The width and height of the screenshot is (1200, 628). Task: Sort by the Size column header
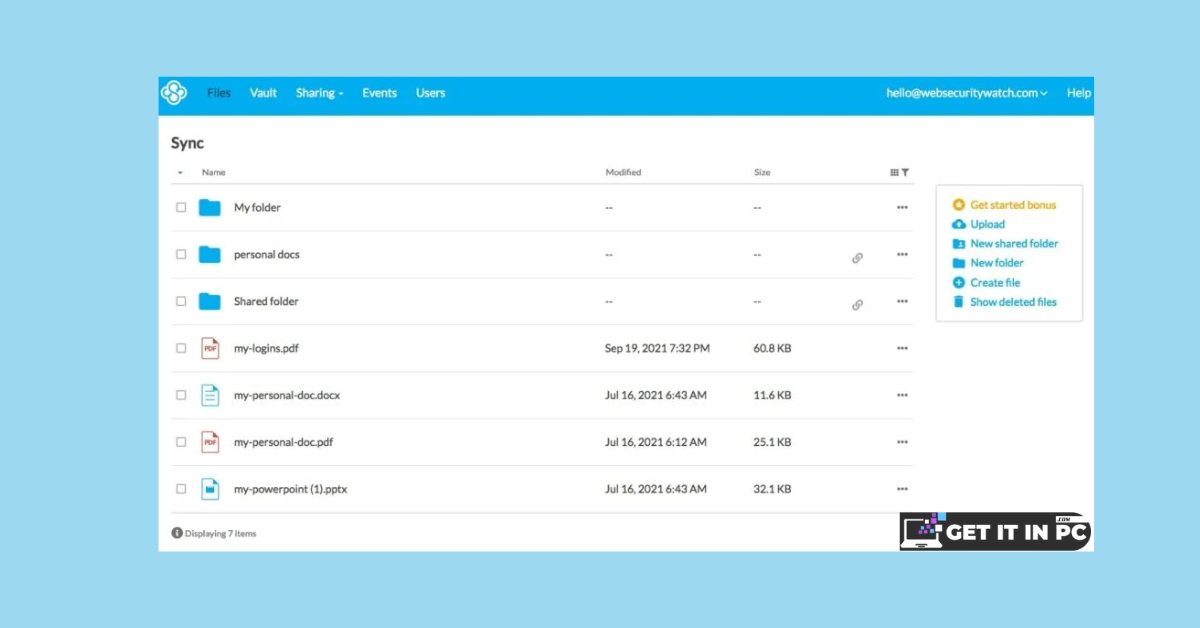click(762, 172)
